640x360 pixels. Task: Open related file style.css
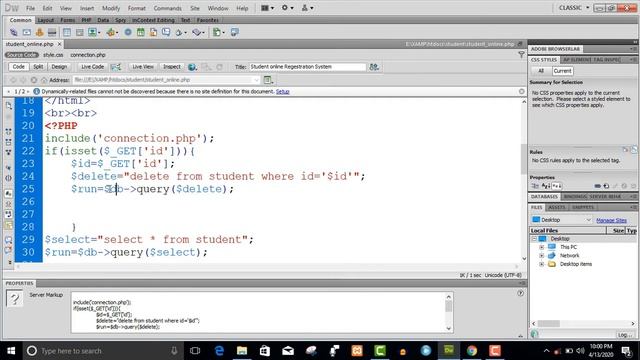coord(53,55)
